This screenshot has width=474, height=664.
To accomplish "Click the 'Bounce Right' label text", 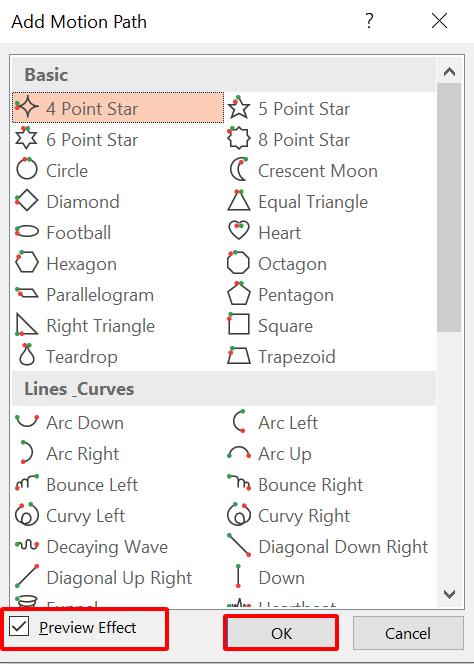I will 310,485.
